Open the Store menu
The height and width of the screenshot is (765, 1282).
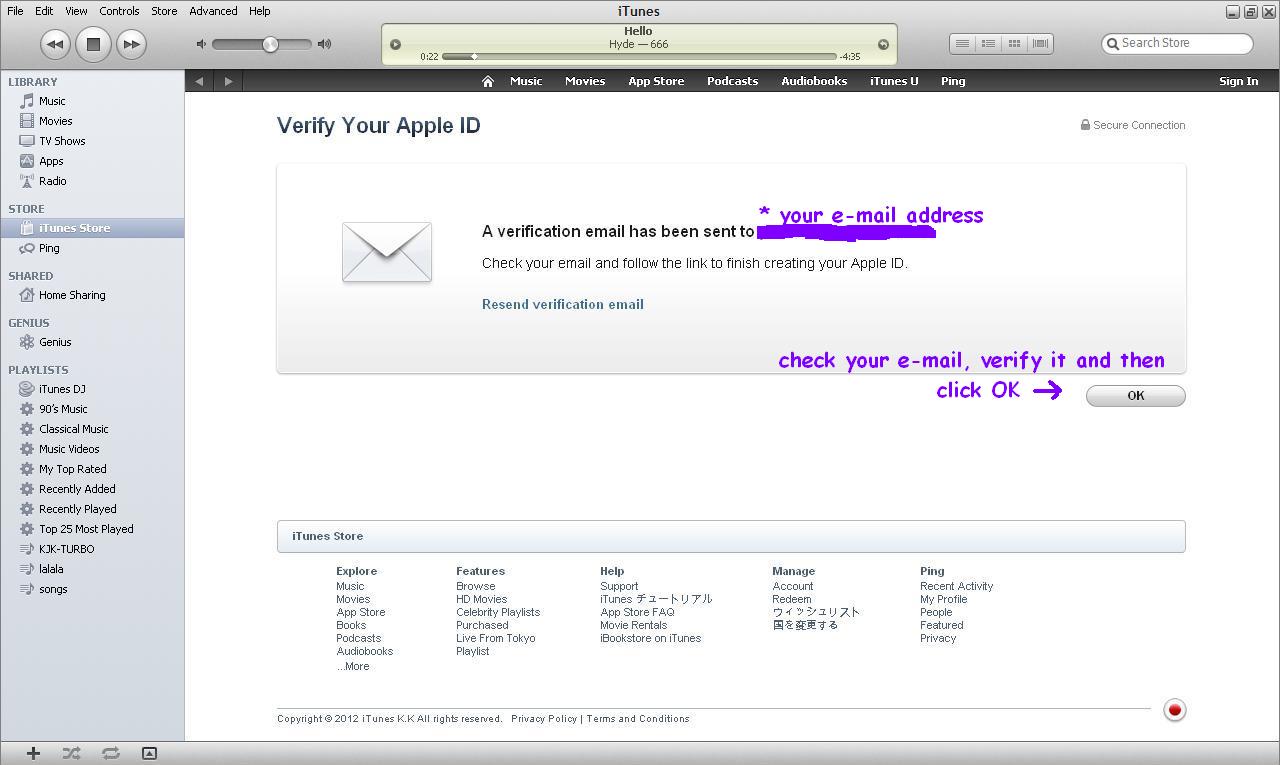(x=164, y=11)
